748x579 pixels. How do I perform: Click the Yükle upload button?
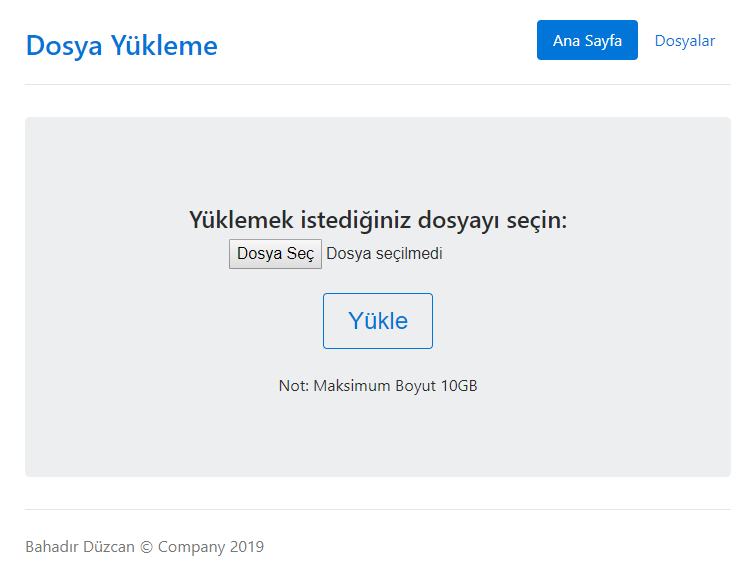coord(377,321)
